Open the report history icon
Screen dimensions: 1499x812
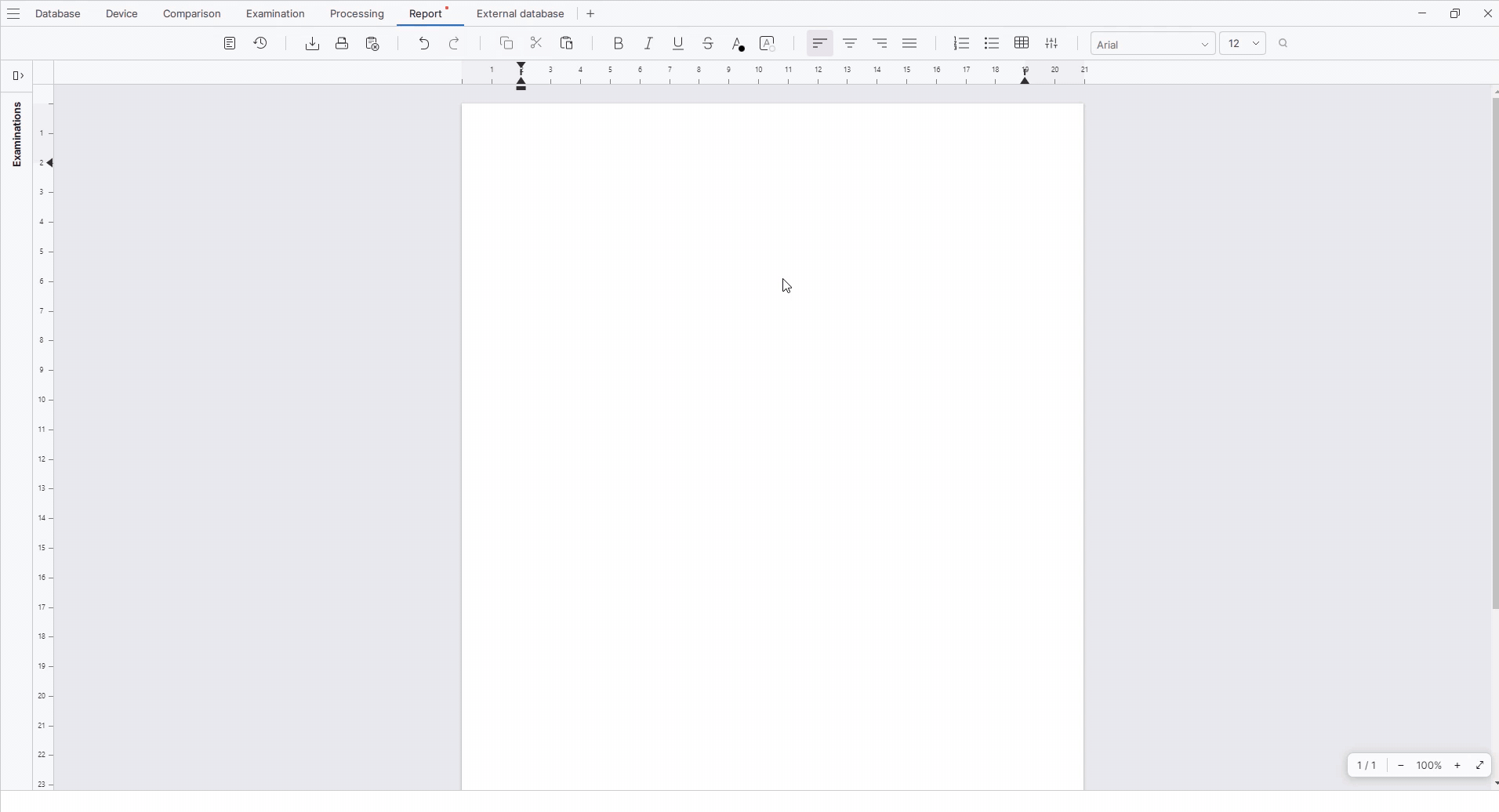(x=261, y=44)
